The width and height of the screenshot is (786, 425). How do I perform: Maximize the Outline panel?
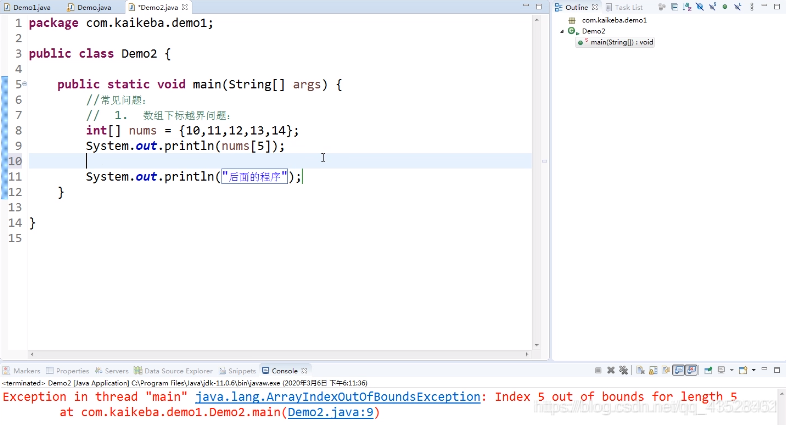tap(777, 7)
